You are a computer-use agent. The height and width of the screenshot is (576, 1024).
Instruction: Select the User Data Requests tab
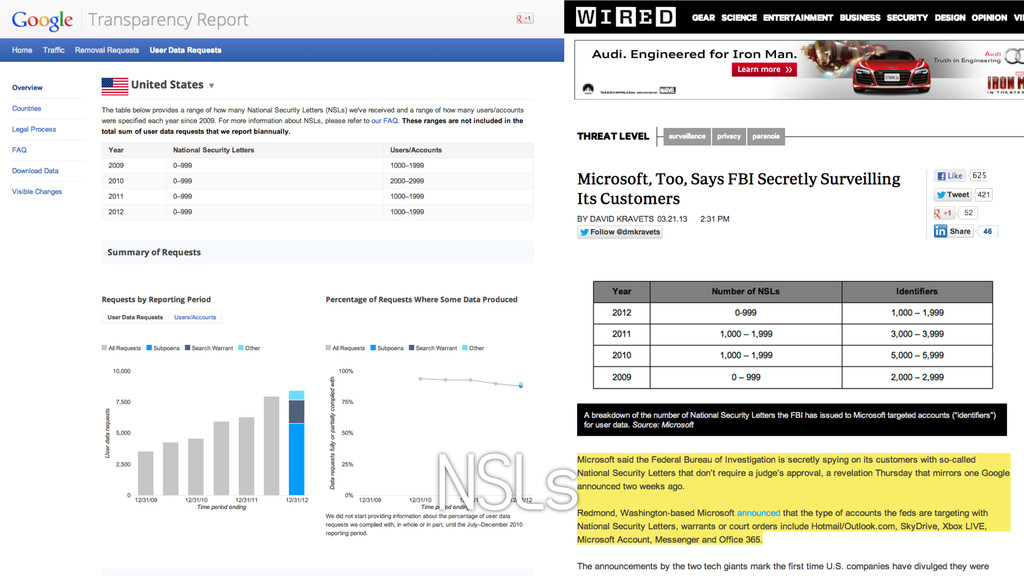click(185, 50)
